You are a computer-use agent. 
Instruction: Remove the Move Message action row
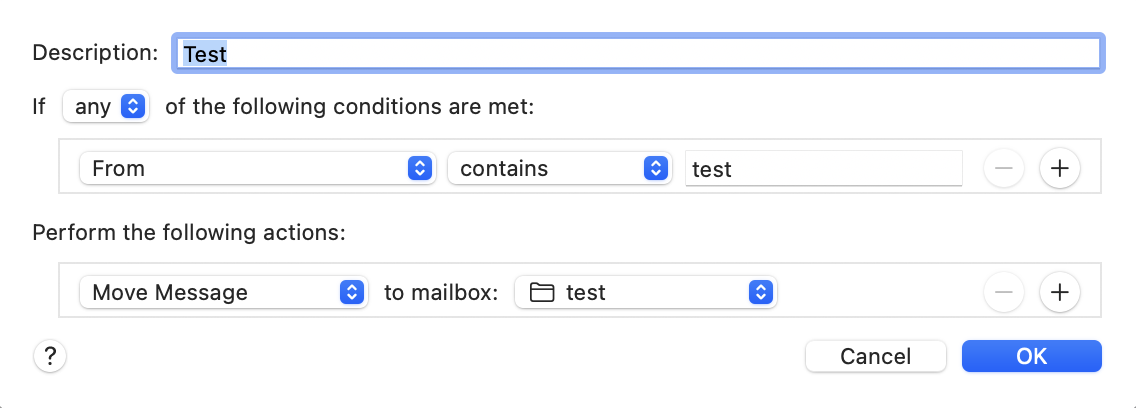[x=1004, y=292]
